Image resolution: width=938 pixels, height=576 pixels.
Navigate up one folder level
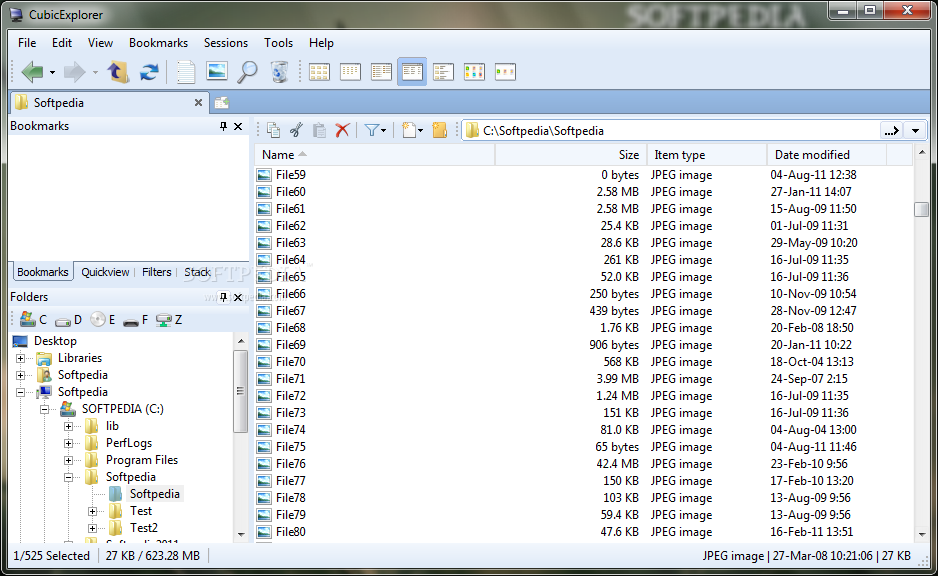(118, 72)
